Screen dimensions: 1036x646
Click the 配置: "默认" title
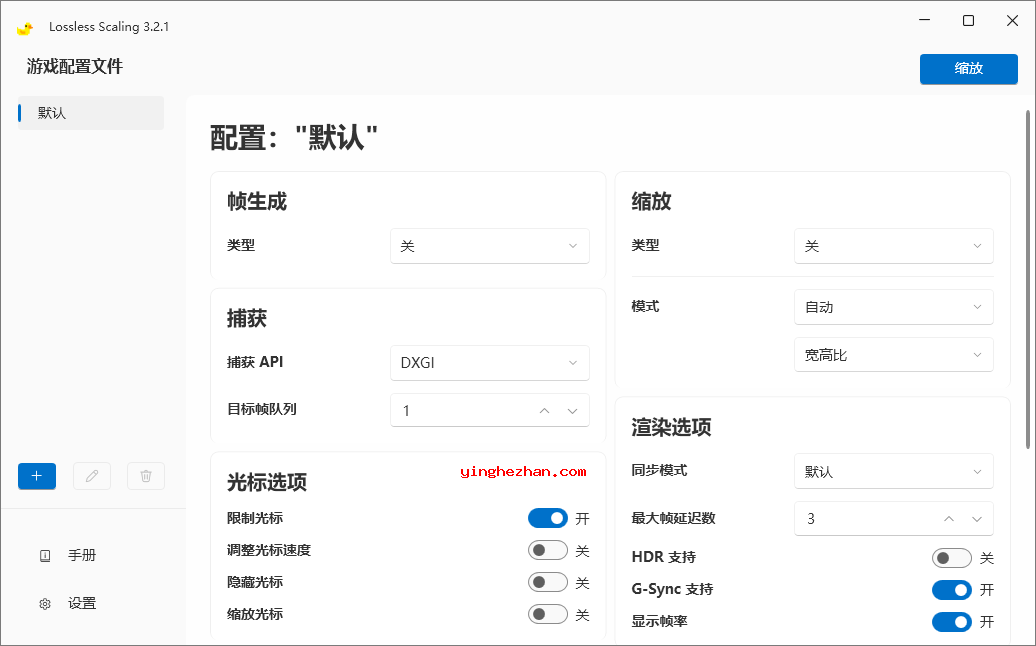(294, 138)
